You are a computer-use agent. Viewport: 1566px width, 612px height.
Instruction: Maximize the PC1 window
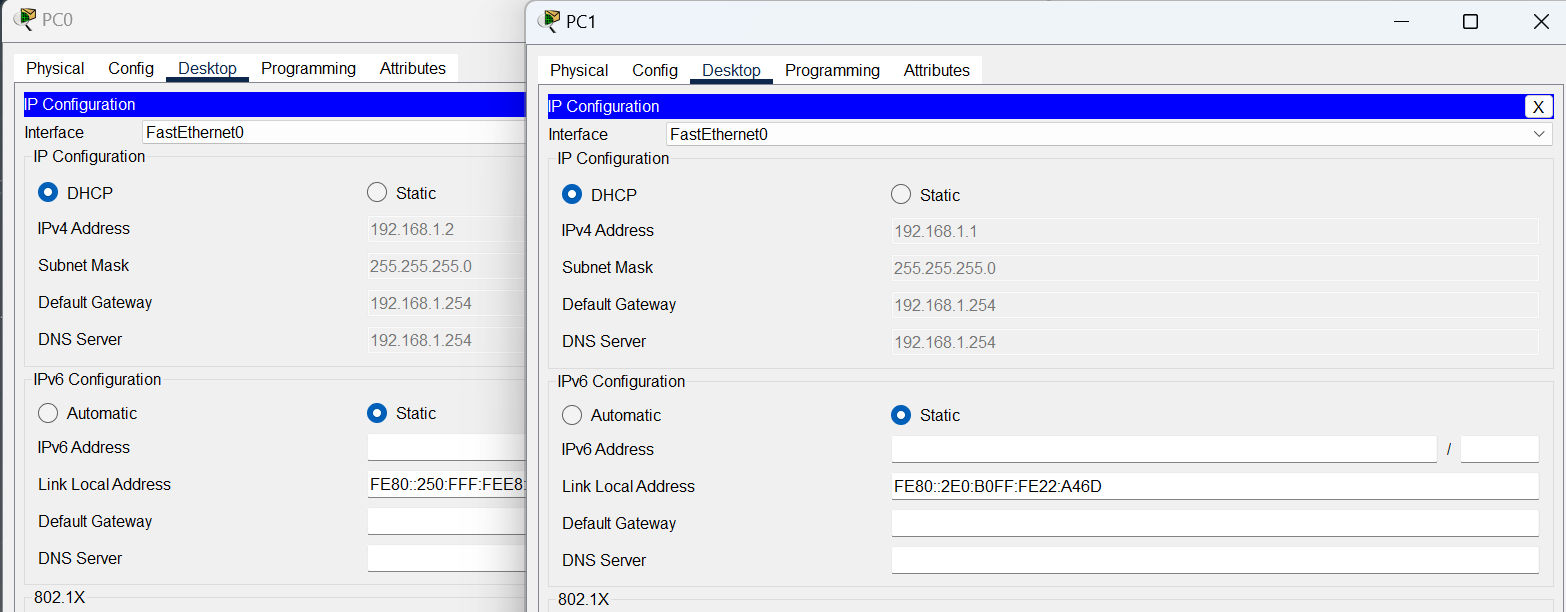point(1470,21)
